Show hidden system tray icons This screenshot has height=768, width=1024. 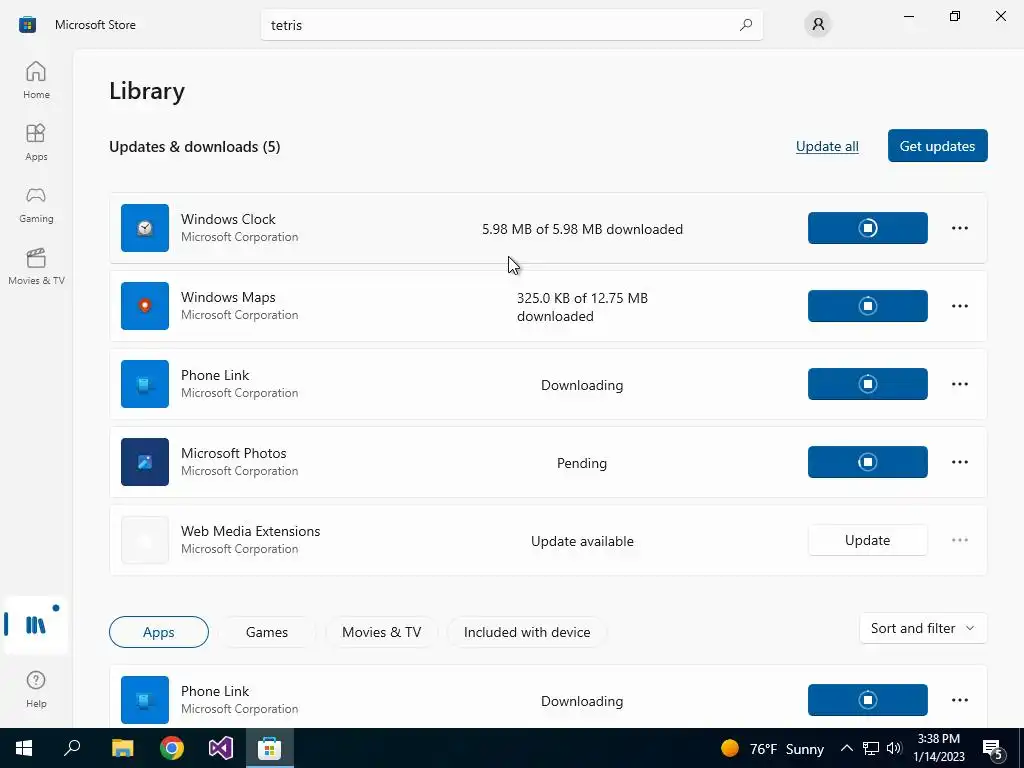click(x=846, y=748)
